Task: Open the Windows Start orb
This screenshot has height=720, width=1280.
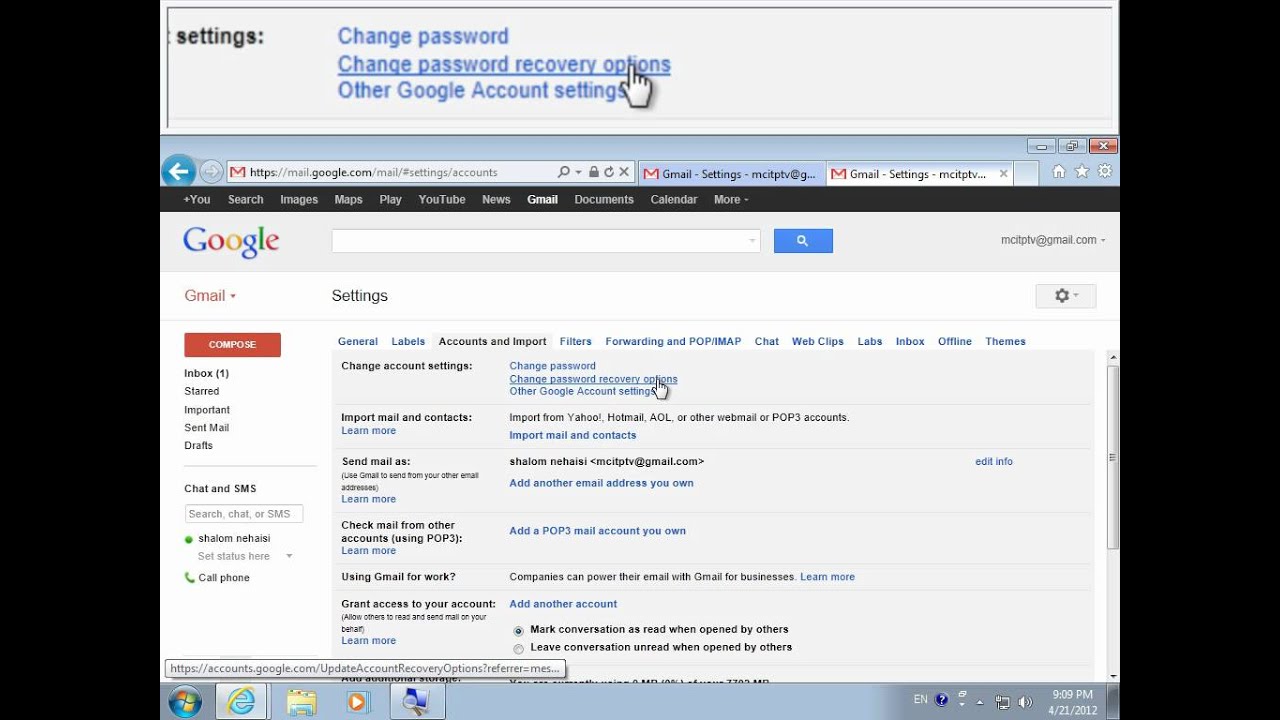Action: coord(185,702)
